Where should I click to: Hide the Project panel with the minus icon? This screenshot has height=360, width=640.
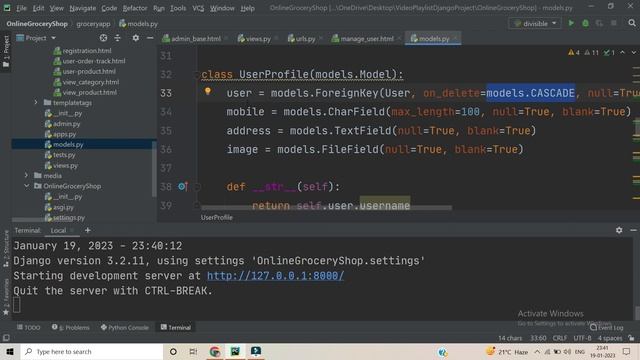(150, 38)
